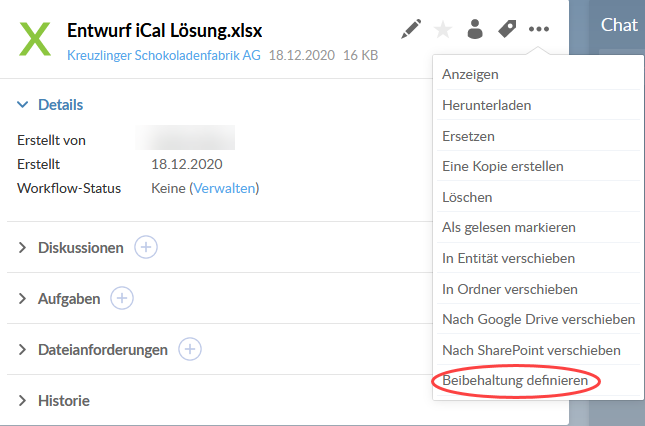The width and height of the screenshot is (645, 426).
Task: Click the Erstellt von label
Action: click(51, 140)
